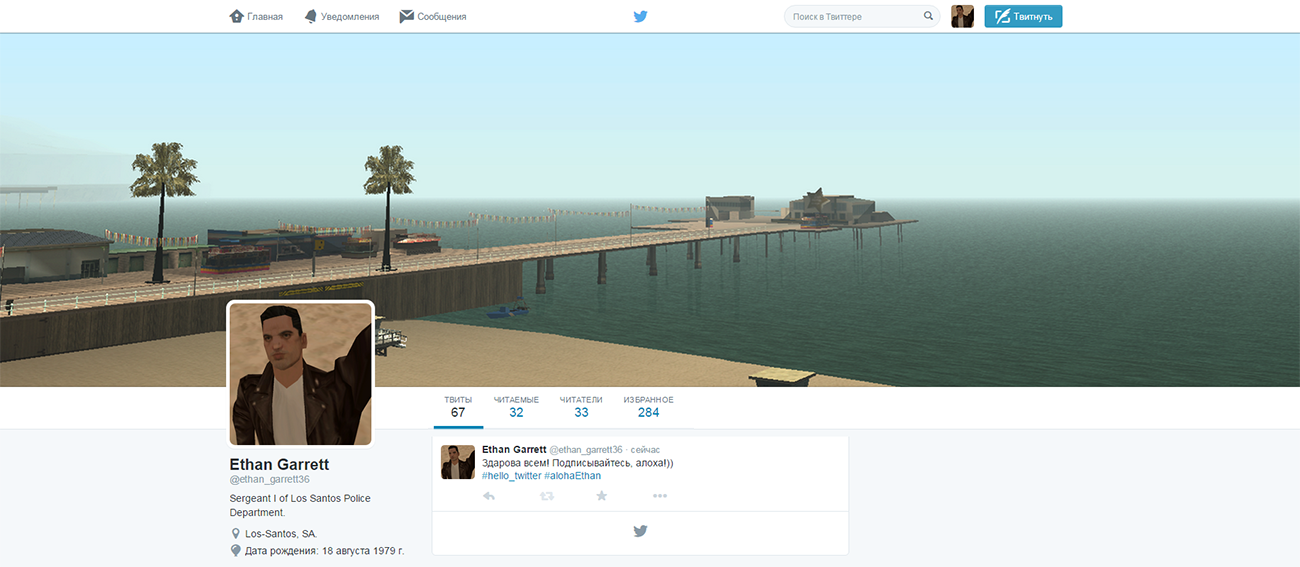Click the profile header beach image
The width and height of the screenshot is (1300, 567).
(x=650, y=210)
